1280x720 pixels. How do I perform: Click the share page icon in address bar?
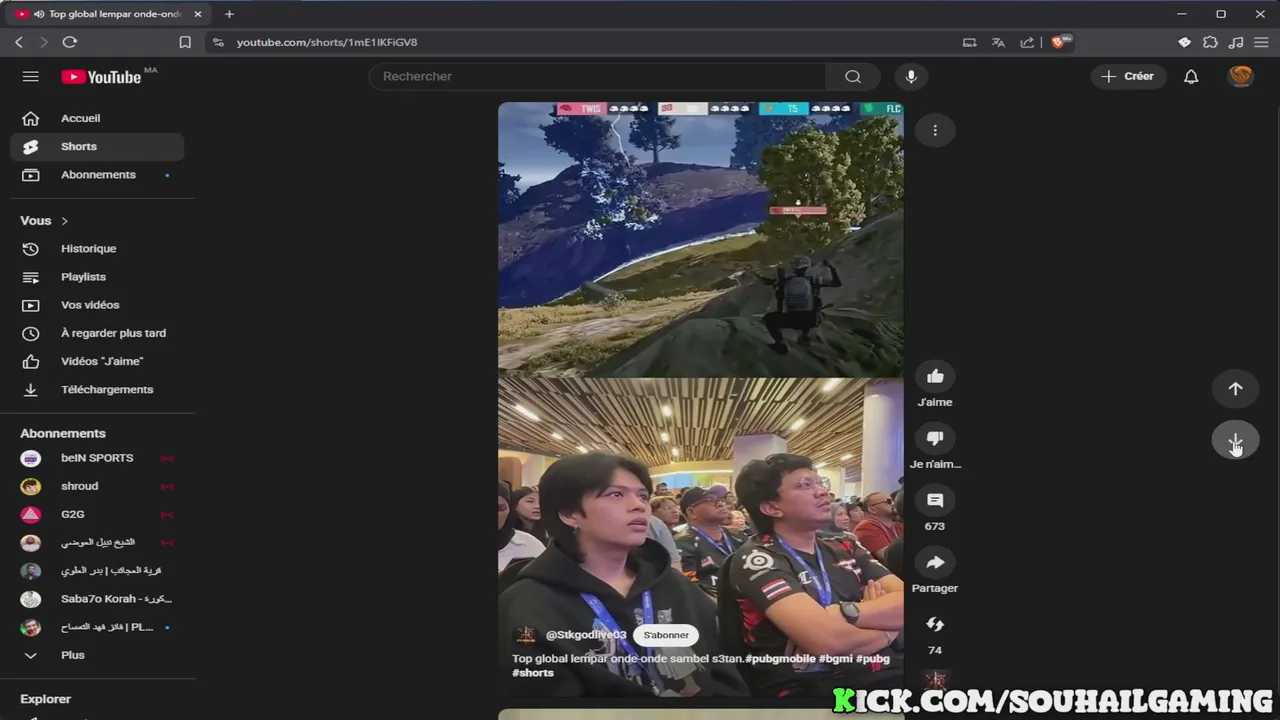point(1027,42)
